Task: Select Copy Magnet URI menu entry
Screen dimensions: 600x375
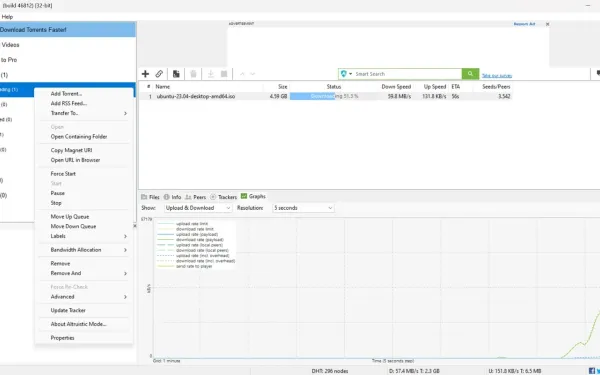Action: [72, 150]
